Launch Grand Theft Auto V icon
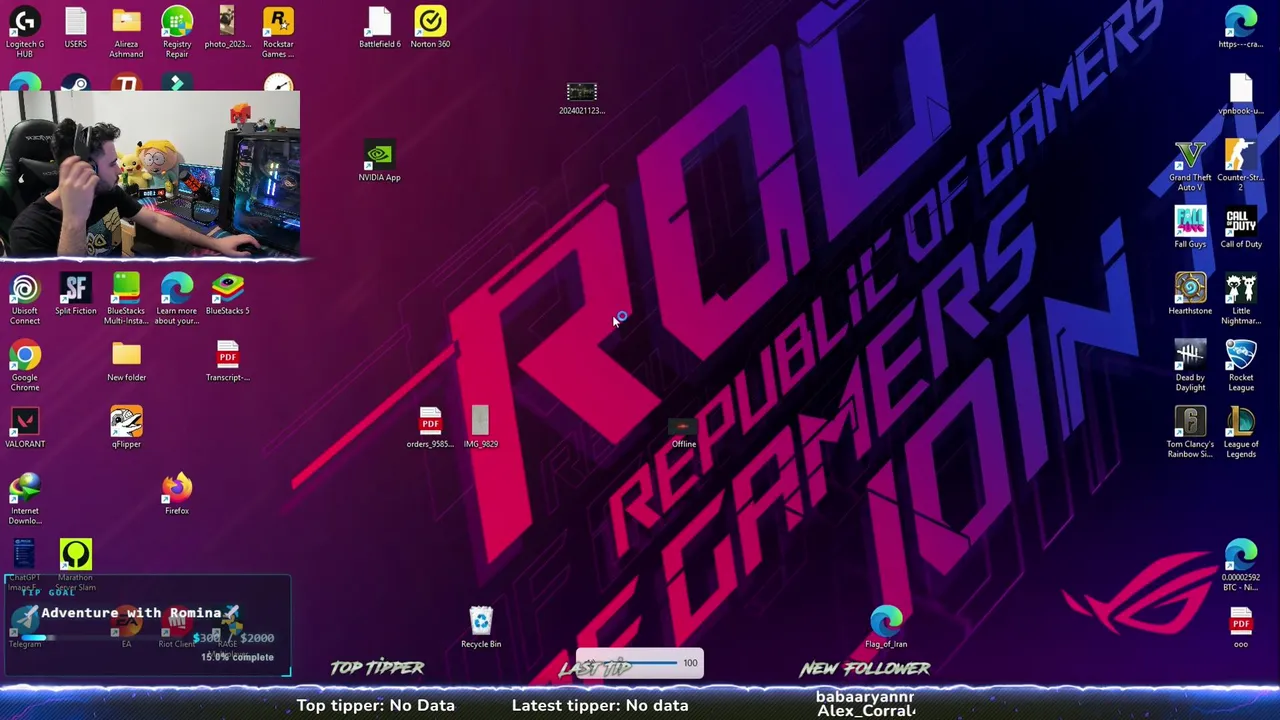1280x720 pixels. [x=1190, y=166]
